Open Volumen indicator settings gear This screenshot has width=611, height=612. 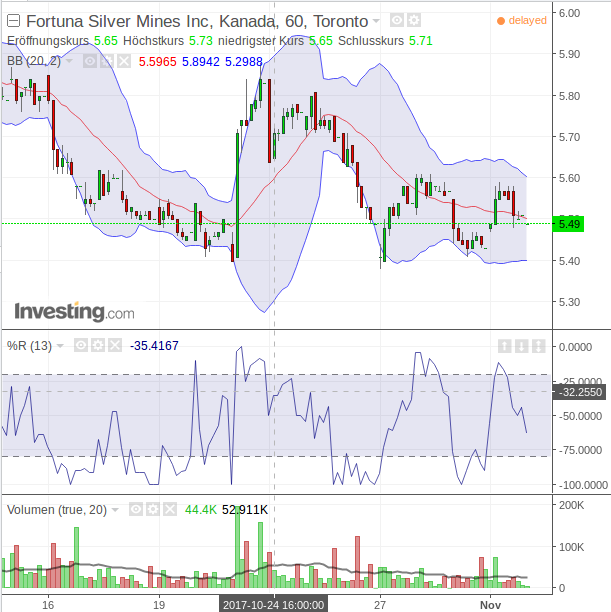(153, 509)
